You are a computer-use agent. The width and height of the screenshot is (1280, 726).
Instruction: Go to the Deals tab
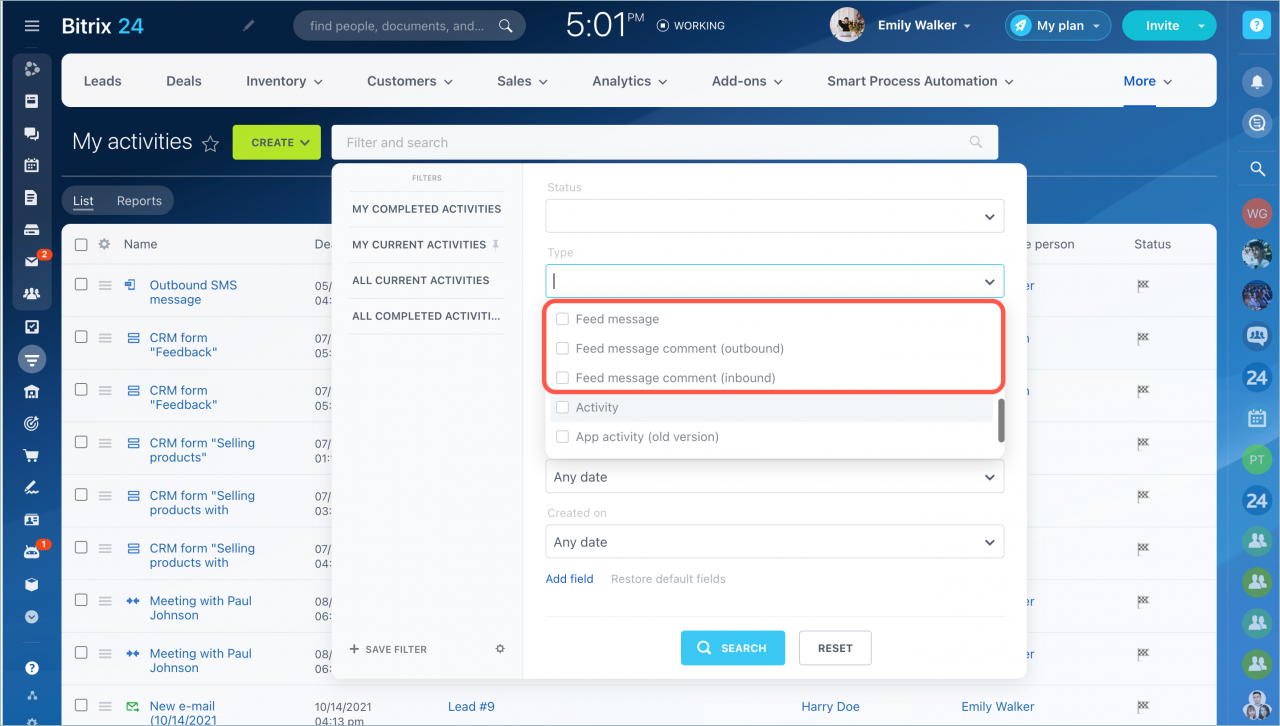point(184,81)
